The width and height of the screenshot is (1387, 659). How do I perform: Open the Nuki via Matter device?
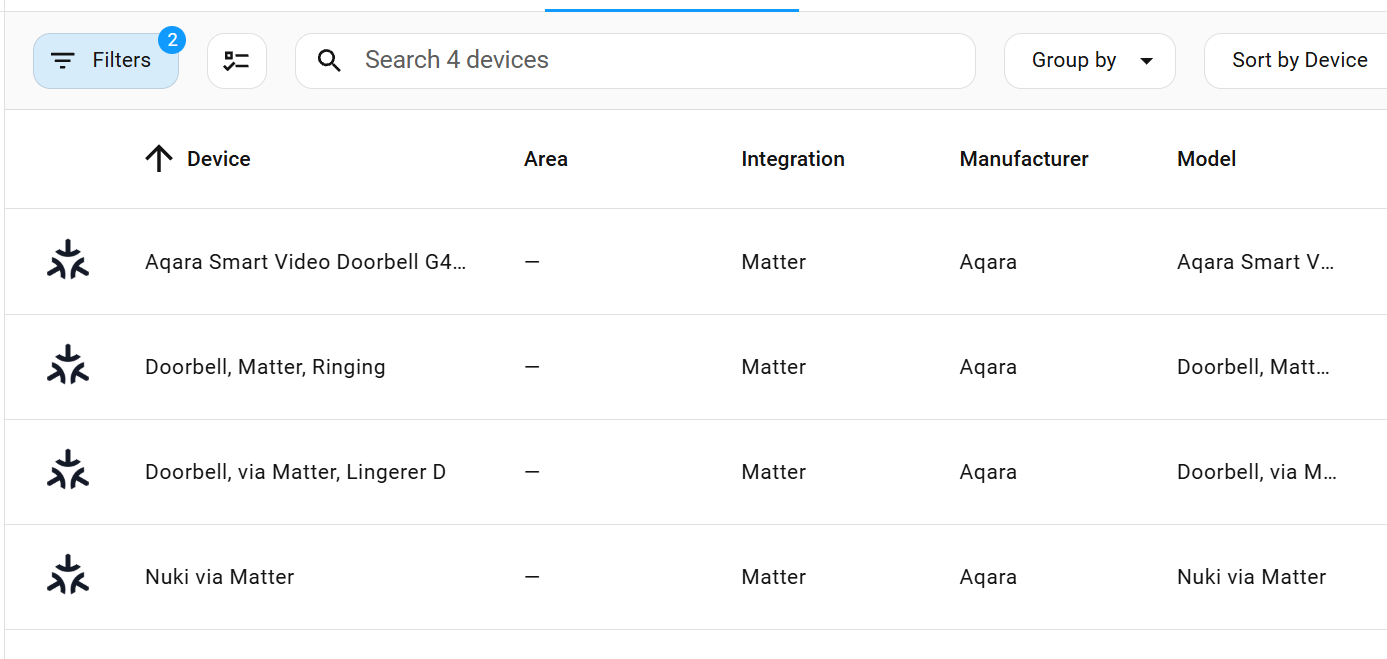pos(220,577)
